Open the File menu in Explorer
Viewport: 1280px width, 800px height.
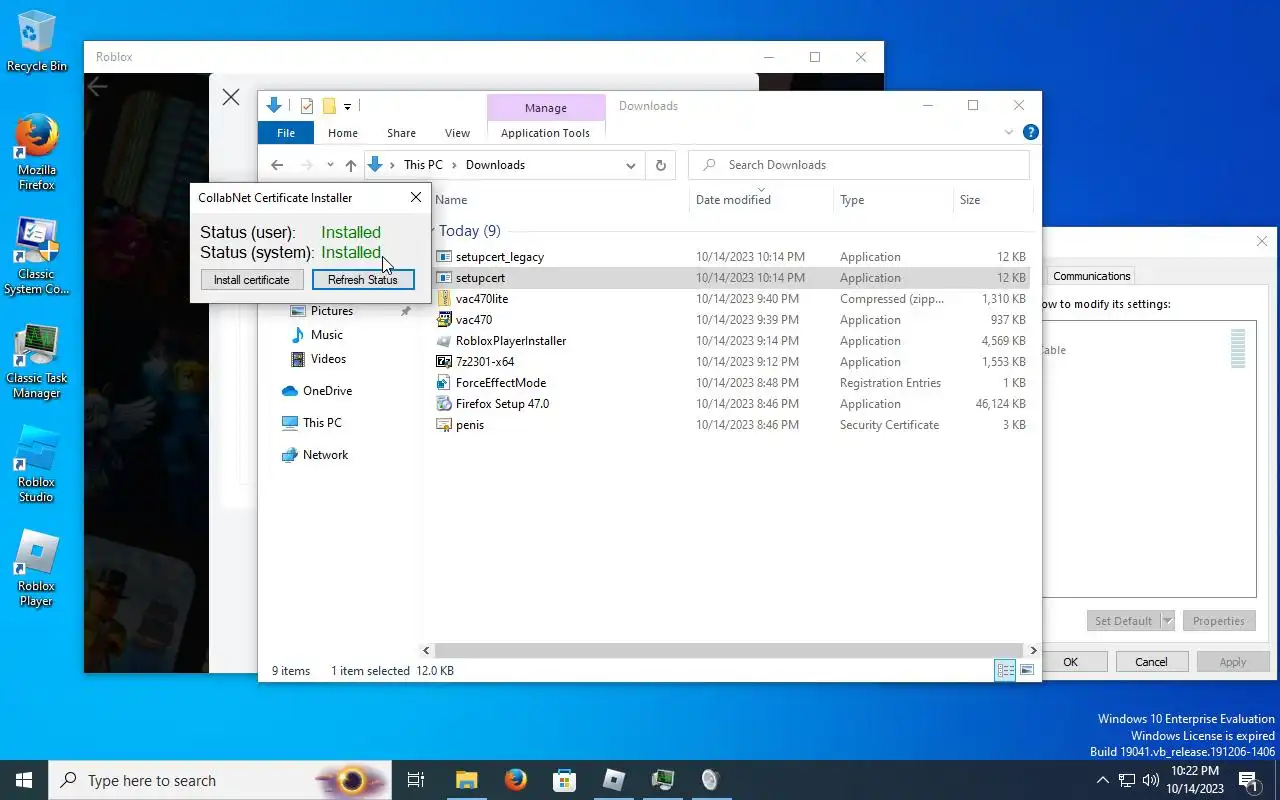[x=286, y=133]
